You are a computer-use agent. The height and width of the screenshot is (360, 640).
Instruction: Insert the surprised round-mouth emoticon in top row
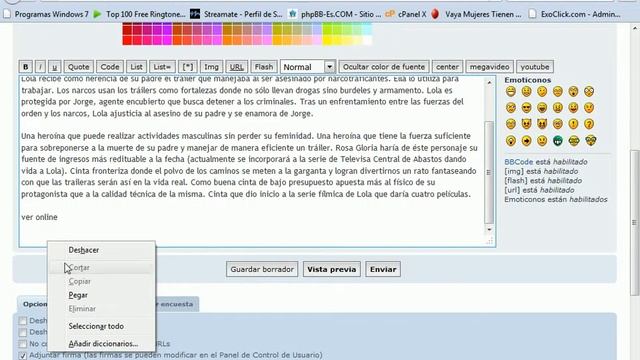tap(573, 91)
